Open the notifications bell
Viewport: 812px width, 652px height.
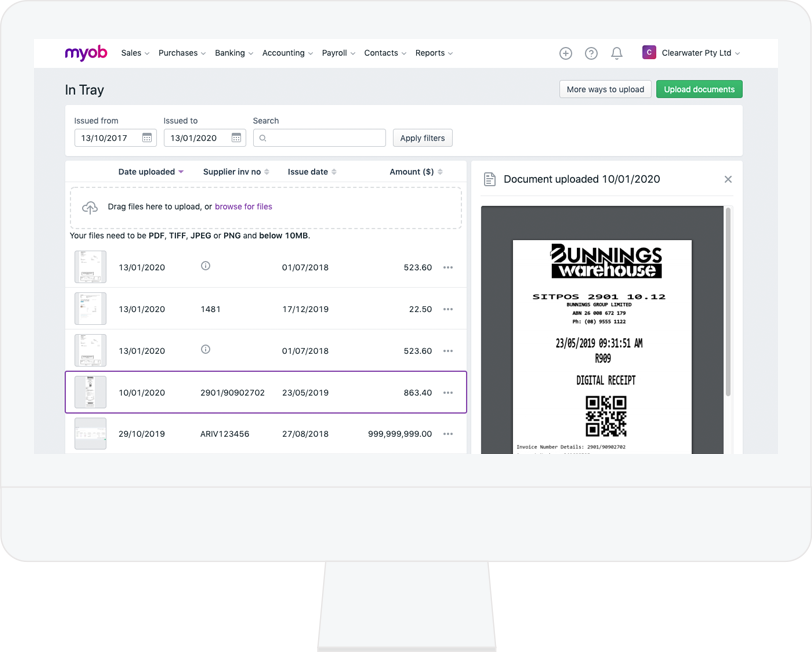tap(617, 53)
